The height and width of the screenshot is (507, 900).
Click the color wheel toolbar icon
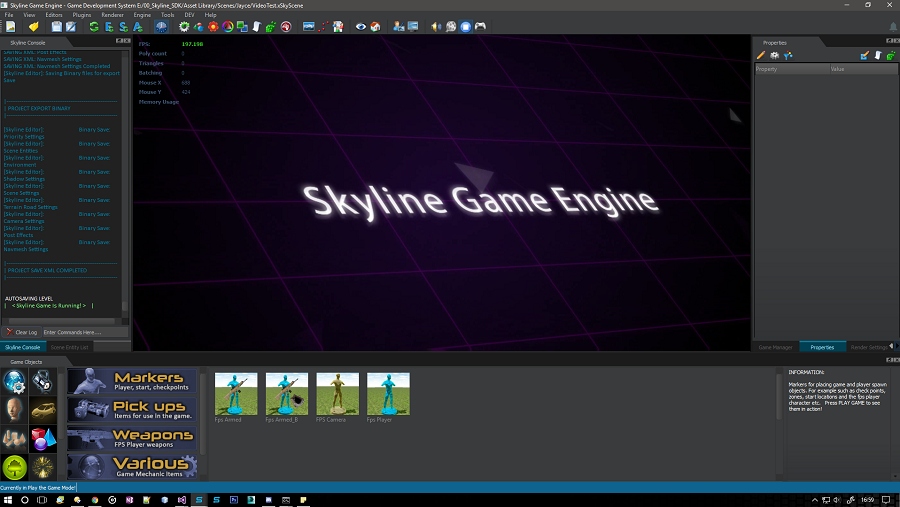click(x=228, y=26)
